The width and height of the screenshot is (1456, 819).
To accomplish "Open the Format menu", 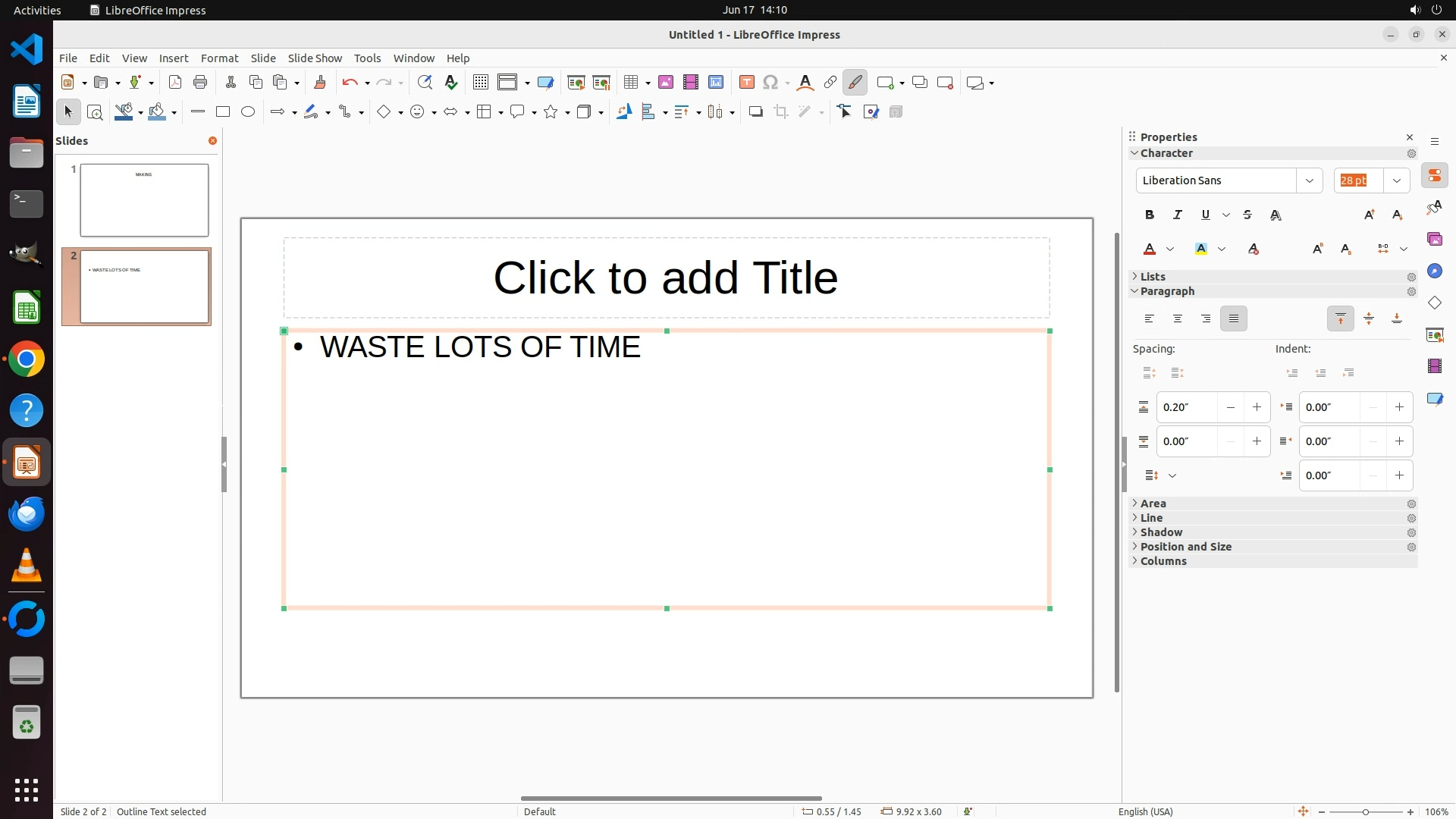I will pos(219,58).
